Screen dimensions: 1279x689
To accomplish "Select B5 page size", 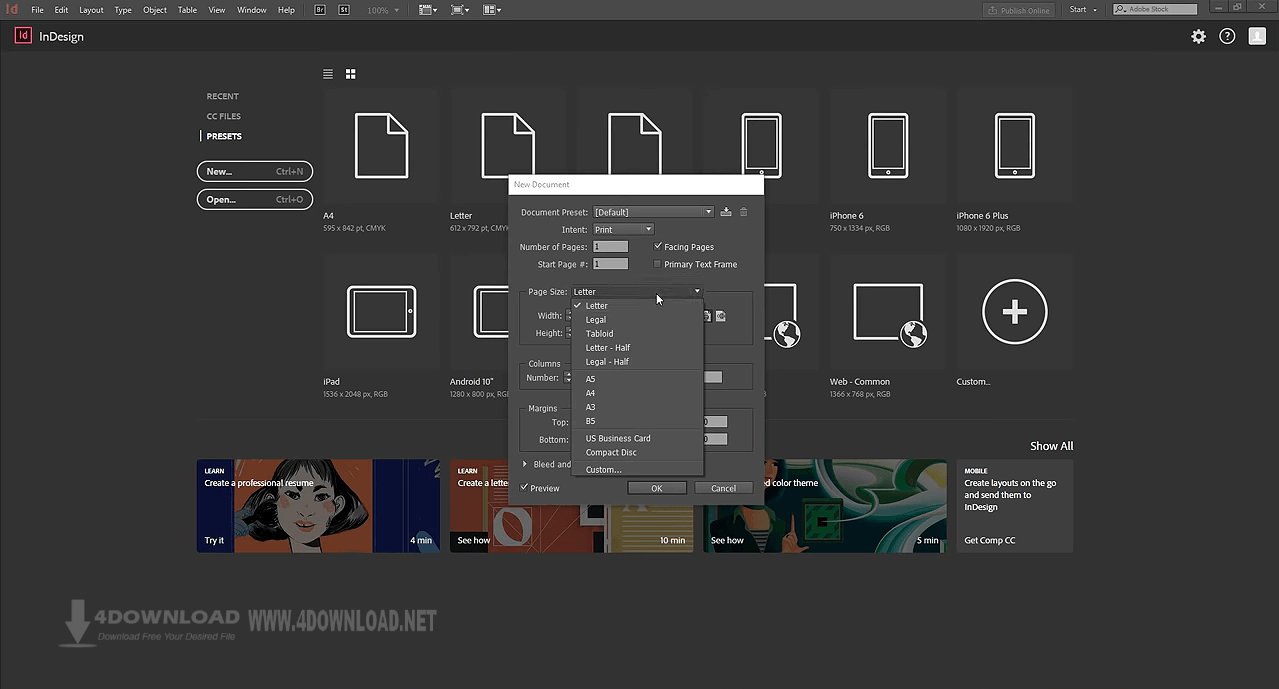I will click(x=637, y=421).
